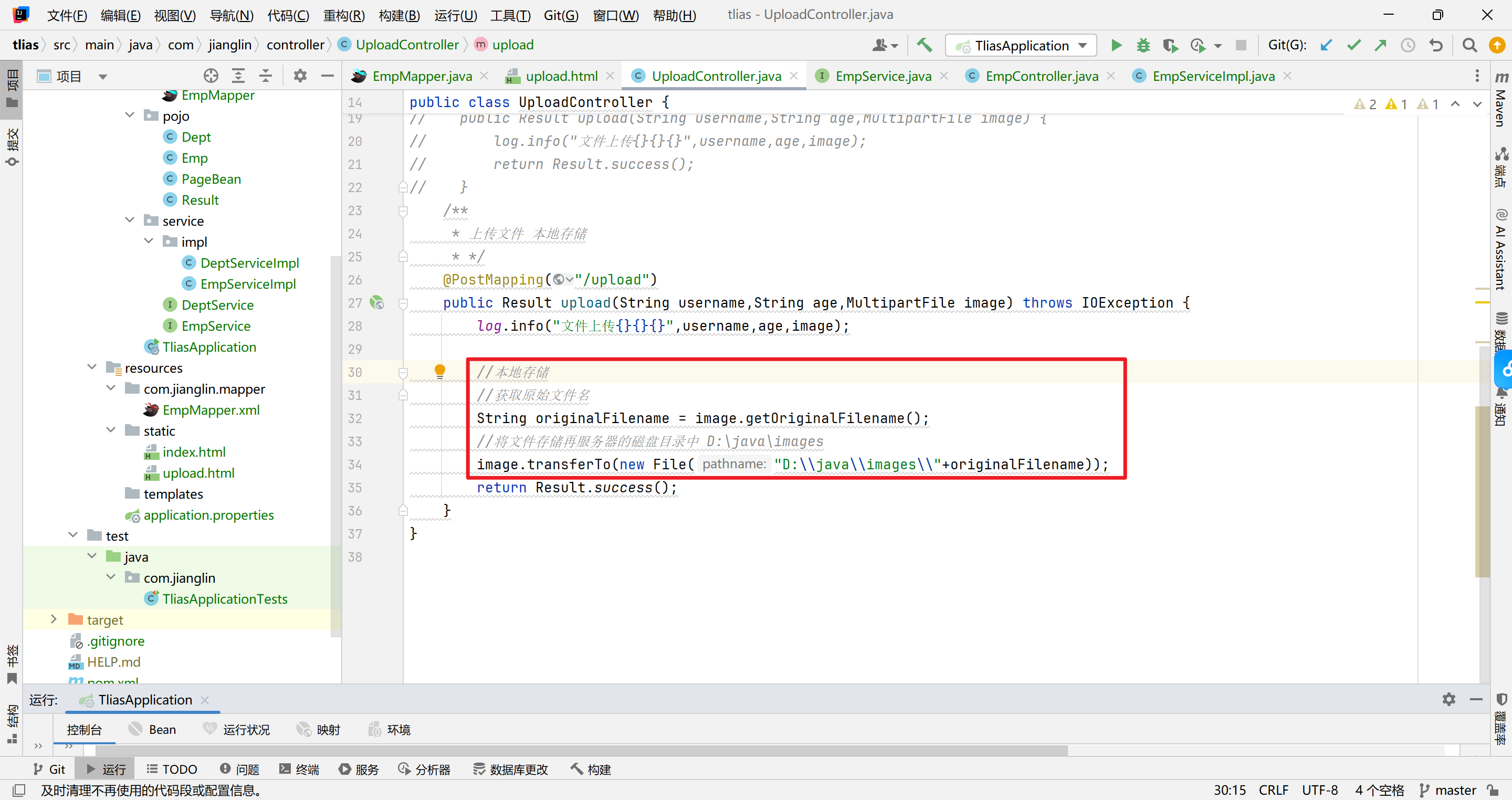
Task: Click Git commit checkmark icon
Action: 1353,45
